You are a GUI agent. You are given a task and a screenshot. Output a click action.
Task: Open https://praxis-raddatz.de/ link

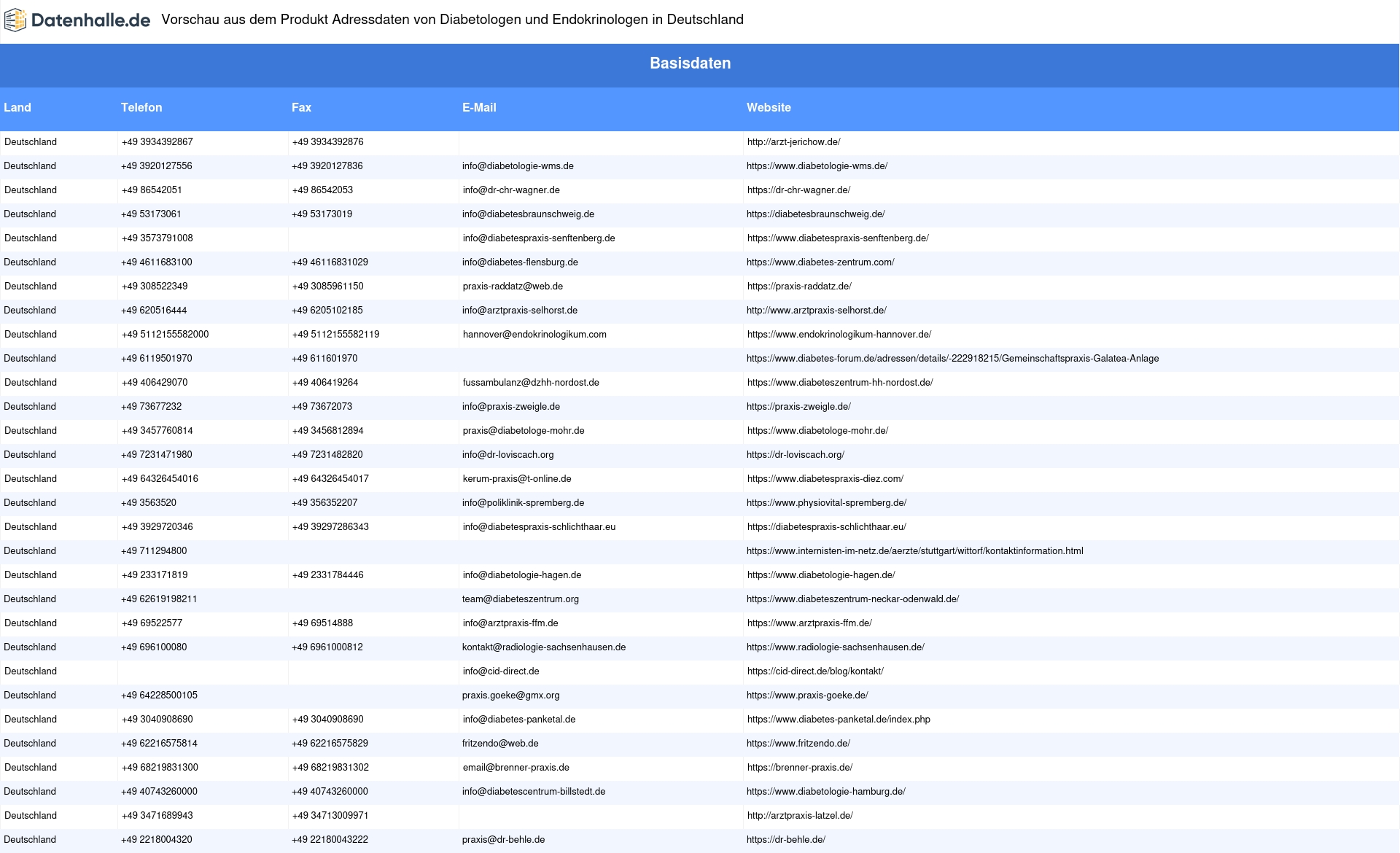[799, 287]
